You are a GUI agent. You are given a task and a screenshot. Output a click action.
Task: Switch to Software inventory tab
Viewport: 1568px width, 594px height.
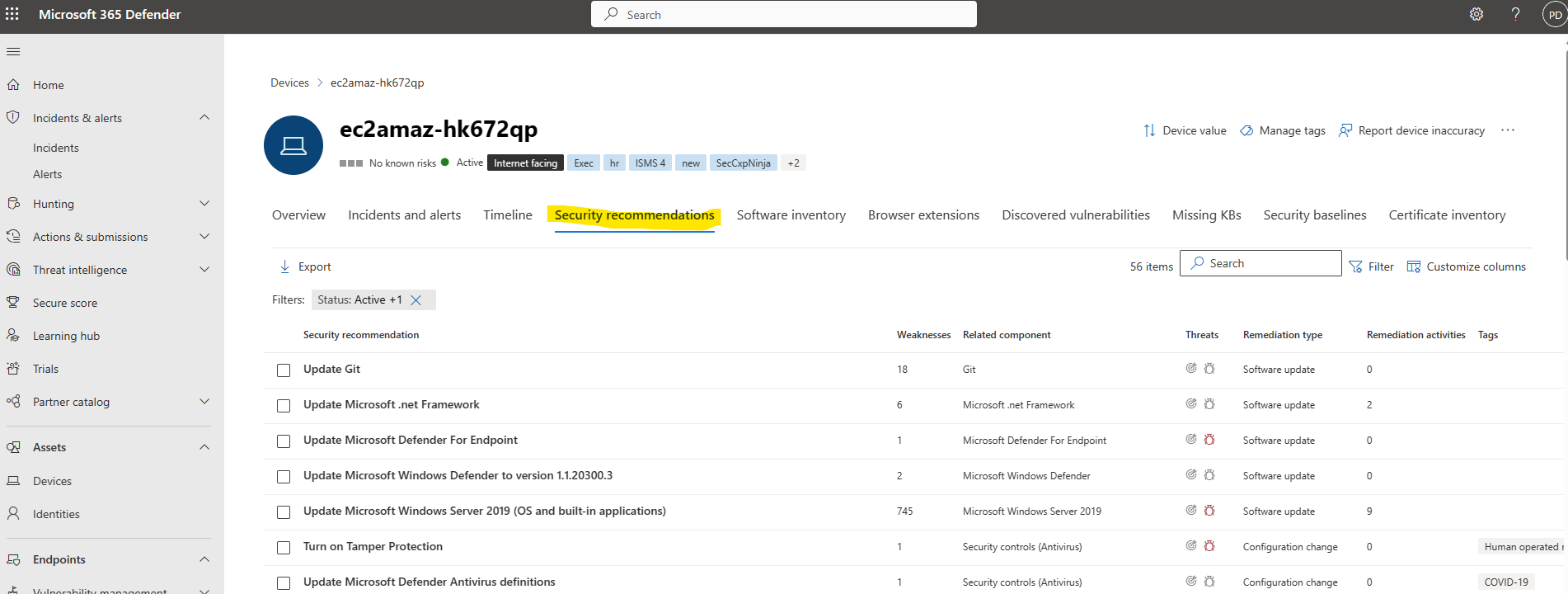click(791, 215)
